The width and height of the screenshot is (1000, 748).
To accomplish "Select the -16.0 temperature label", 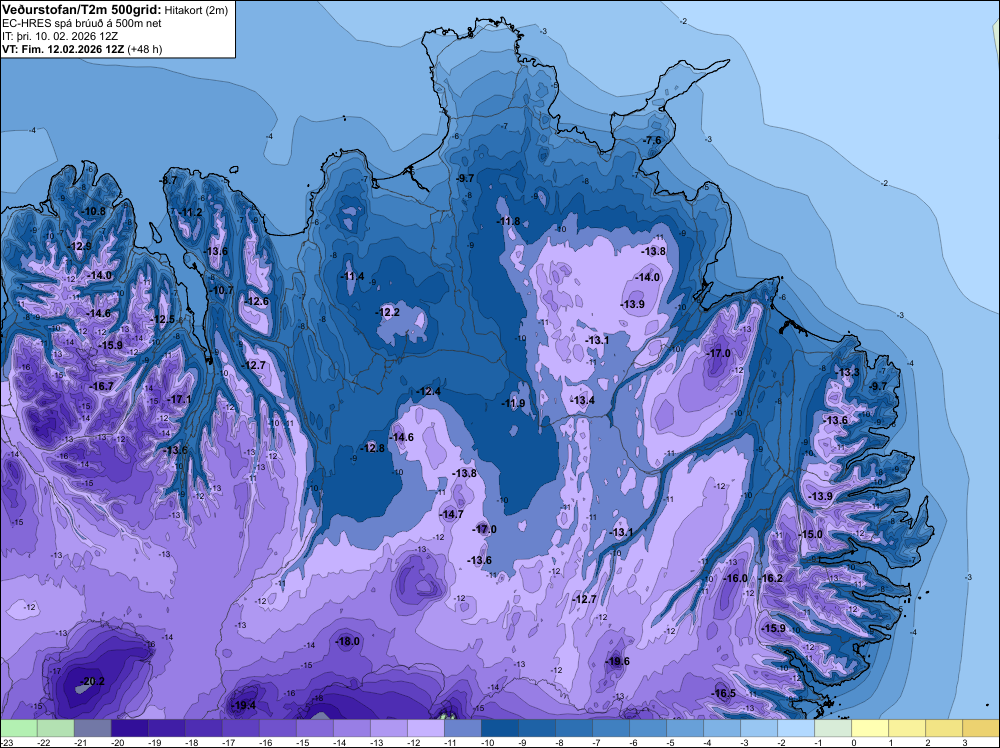I will [x=736, y=578].
